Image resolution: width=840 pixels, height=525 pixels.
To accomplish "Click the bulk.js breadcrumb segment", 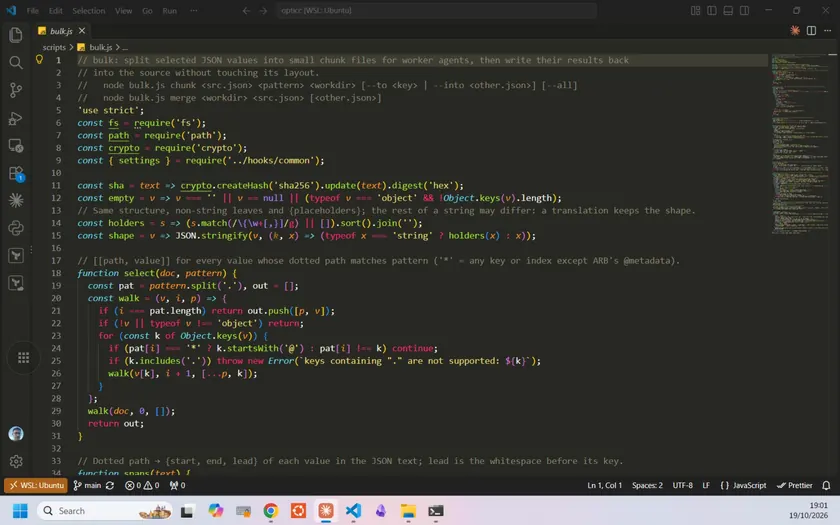I will click(x=100, y=47).
